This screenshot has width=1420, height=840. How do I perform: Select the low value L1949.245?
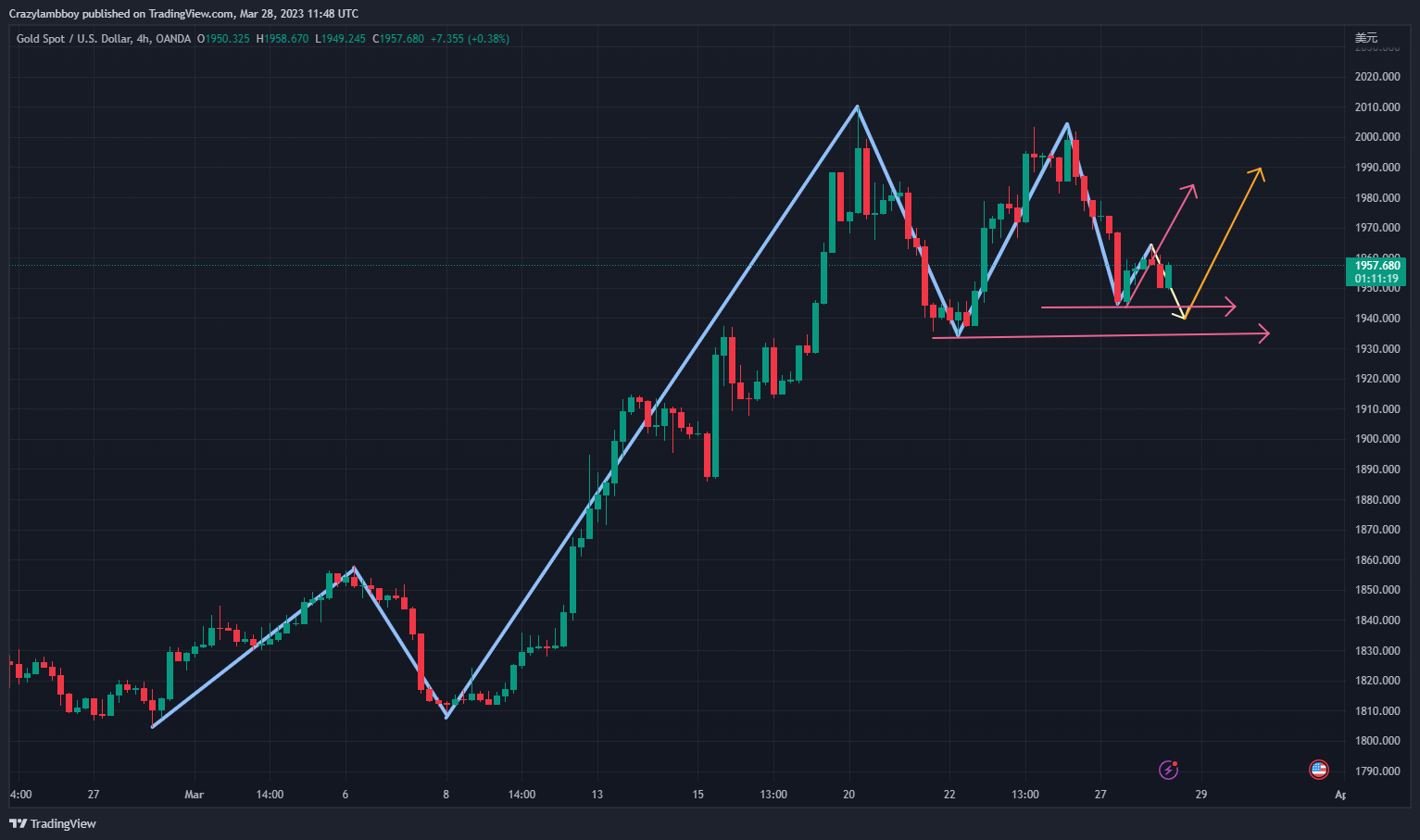341,39
